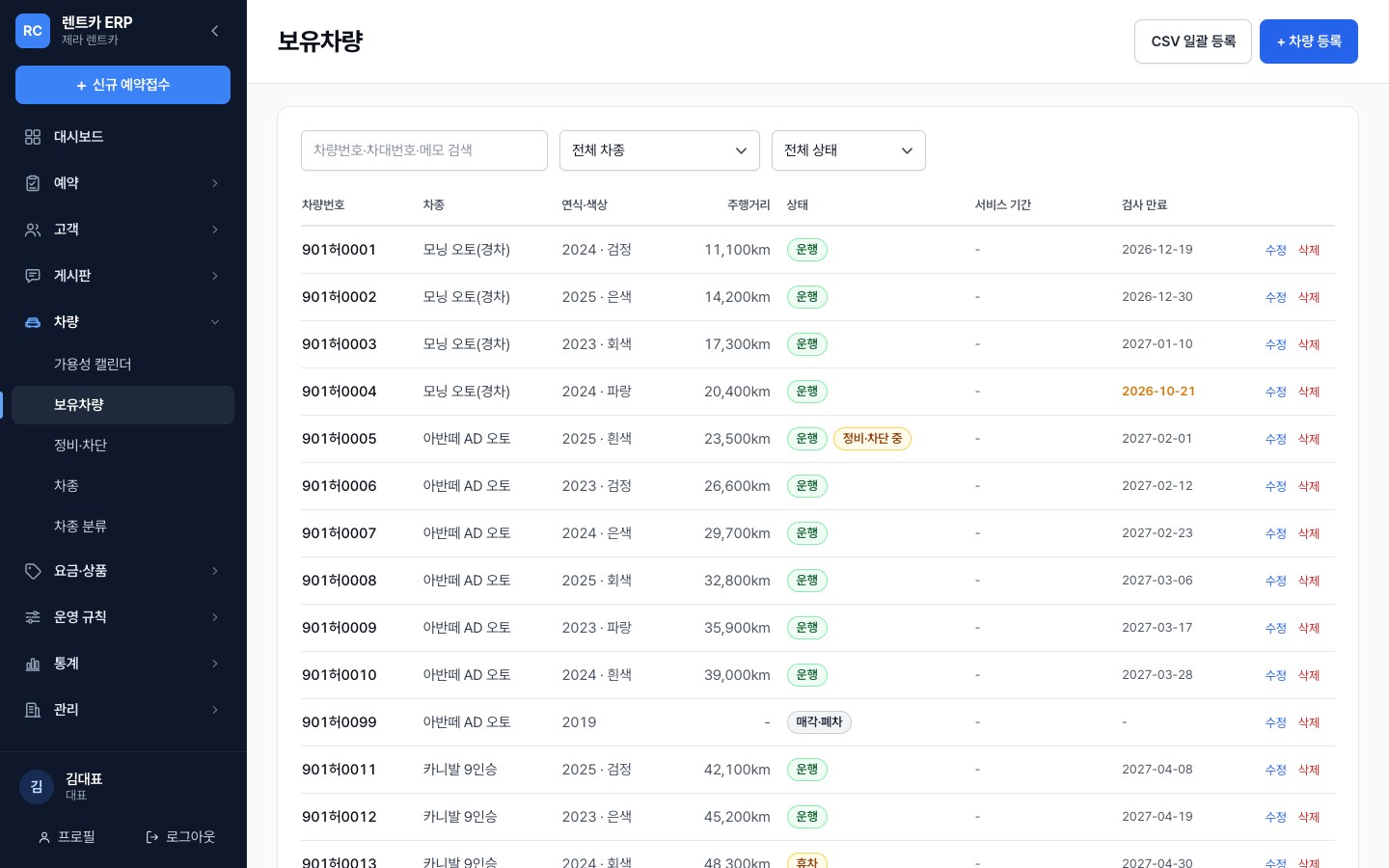Go to the 정비·차단 submenu
The image size is (1389, 868).
[123, 446]
